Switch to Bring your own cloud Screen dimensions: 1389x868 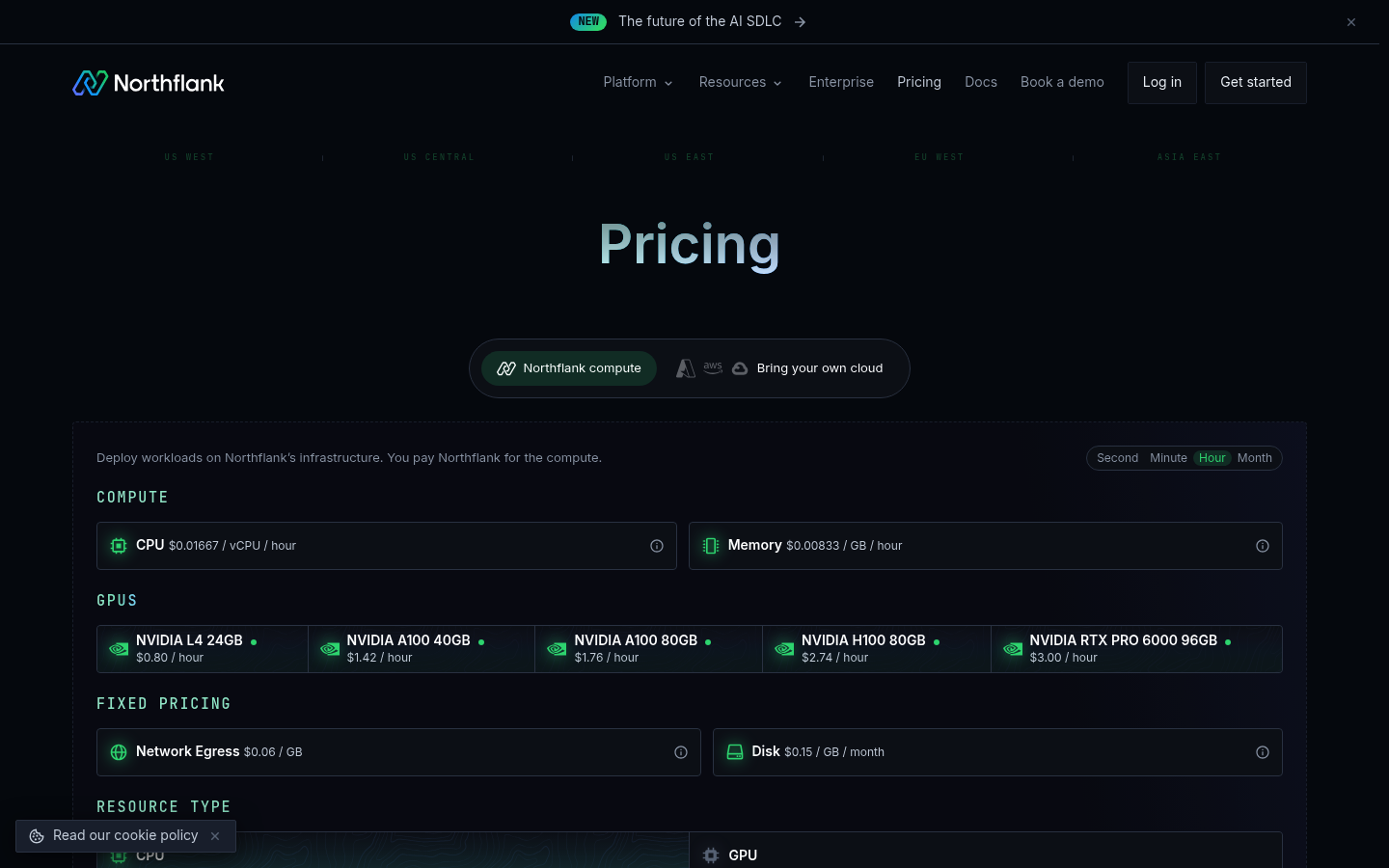tap(779, 368)
